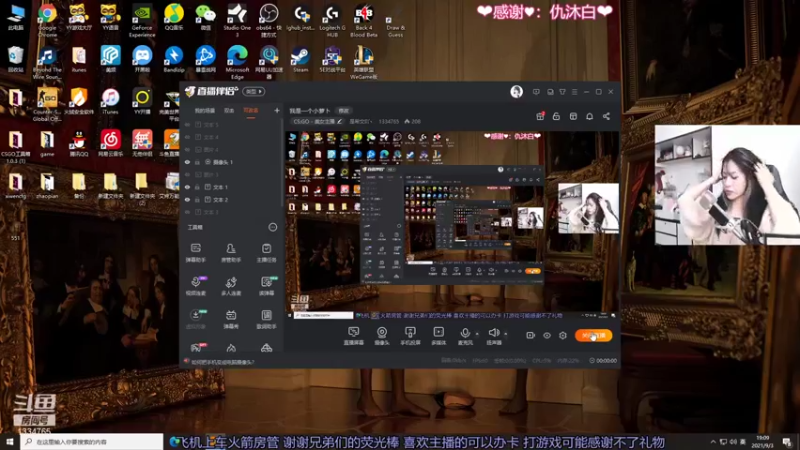The width and height of the screenshot is (800, 450).
Task: Open the gift box icon with red badge
Action: (540, 116)
